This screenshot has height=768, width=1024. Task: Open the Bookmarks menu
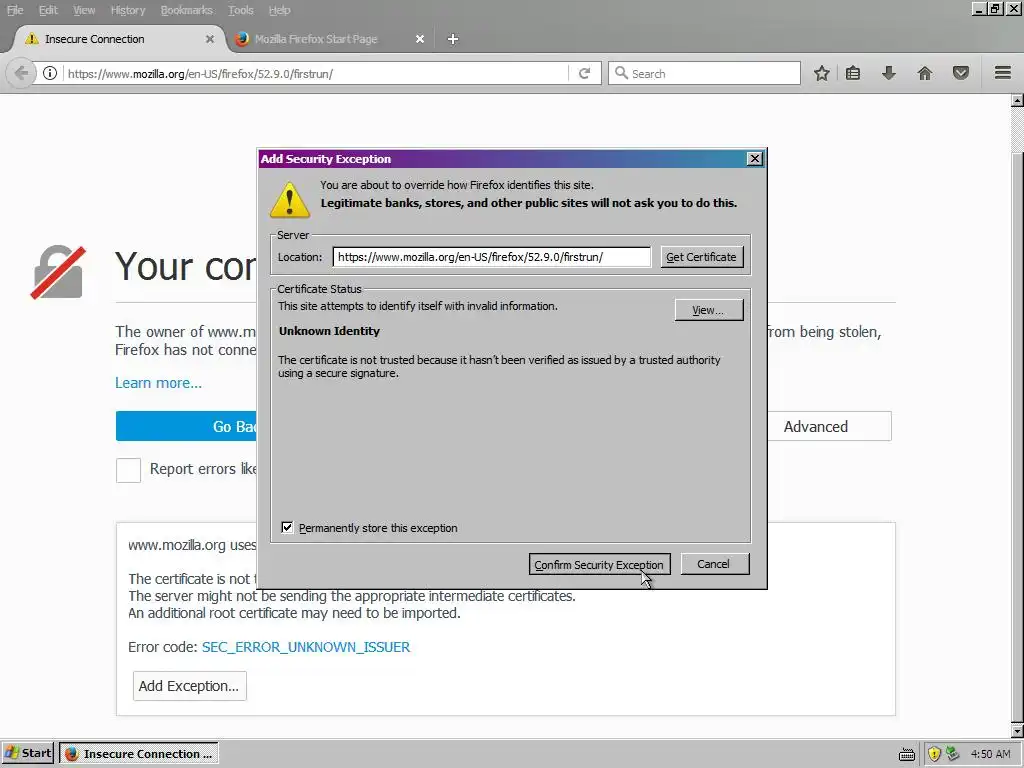tap(186, 10)
